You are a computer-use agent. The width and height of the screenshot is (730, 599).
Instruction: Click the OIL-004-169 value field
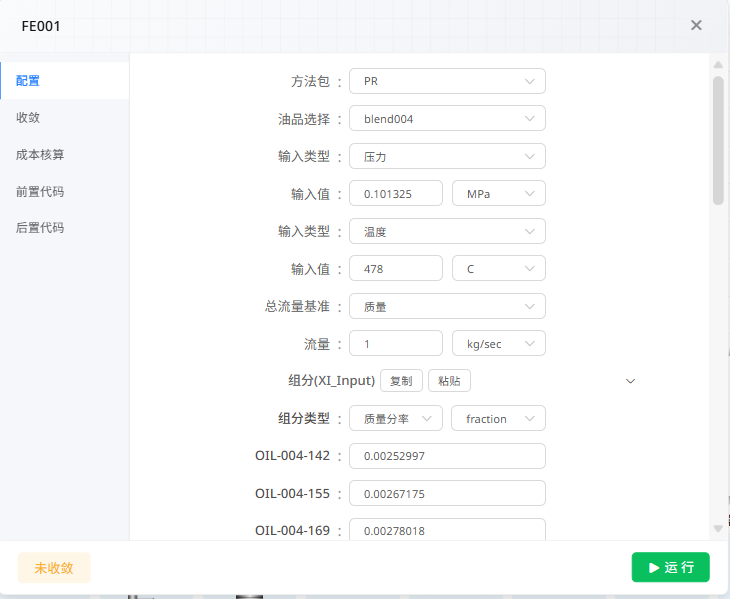(x=447, y=530)
